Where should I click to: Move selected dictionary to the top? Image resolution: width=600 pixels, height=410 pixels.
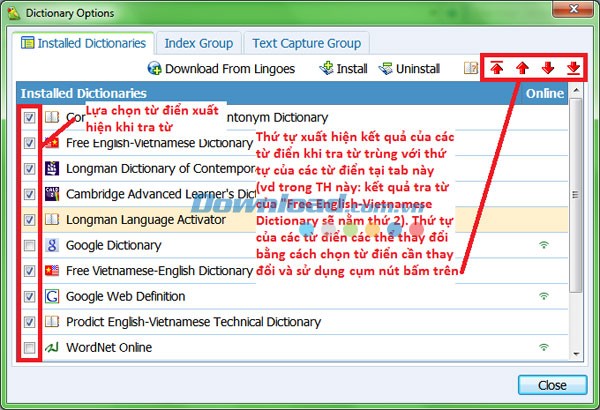[x=497, y=68]
